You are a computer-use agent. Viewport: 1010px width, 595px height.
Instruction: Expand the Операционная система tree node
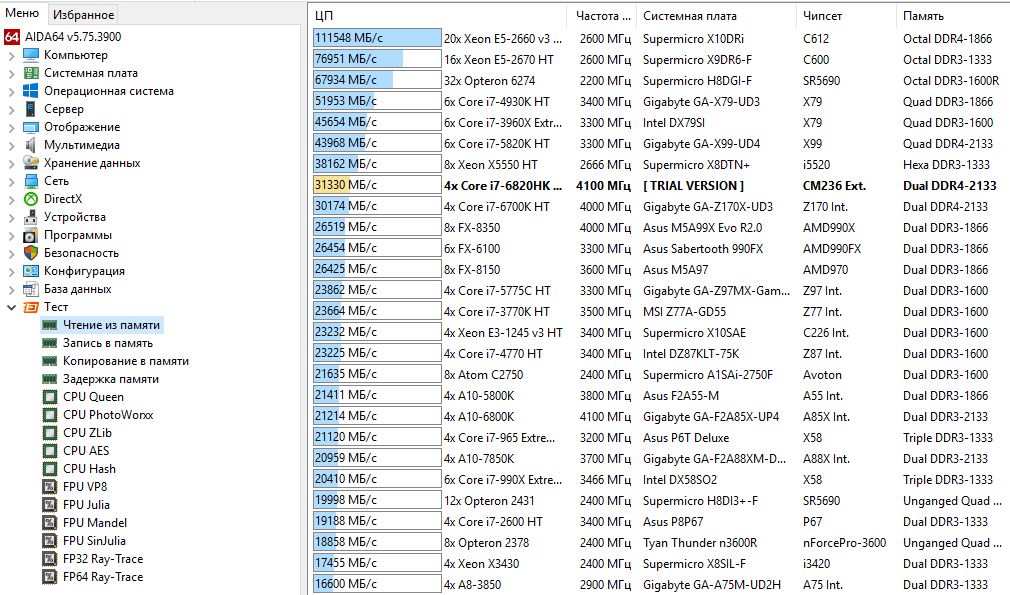point(11,91)
